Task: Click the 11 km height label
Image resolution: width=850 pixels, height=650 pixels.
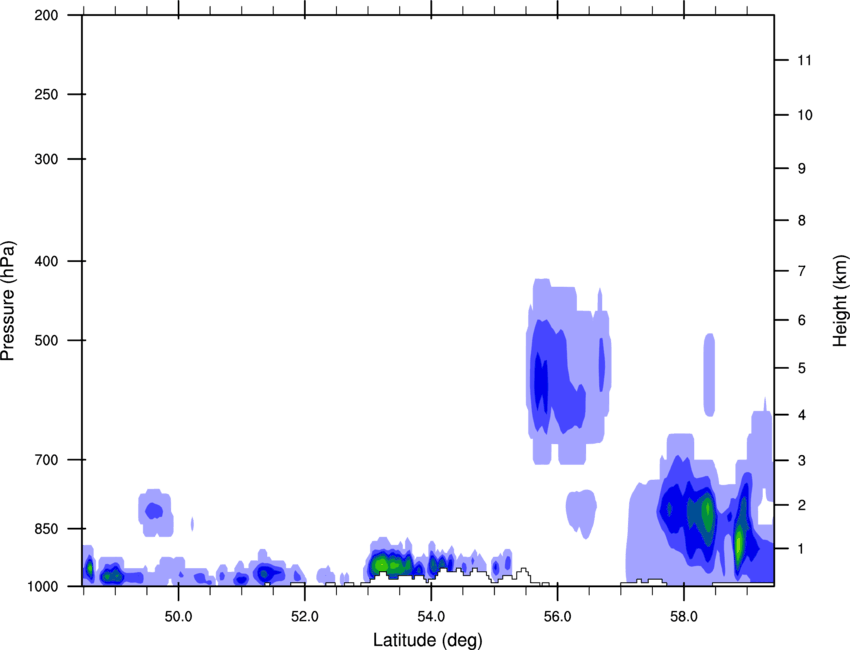Action: pos(804,60)
